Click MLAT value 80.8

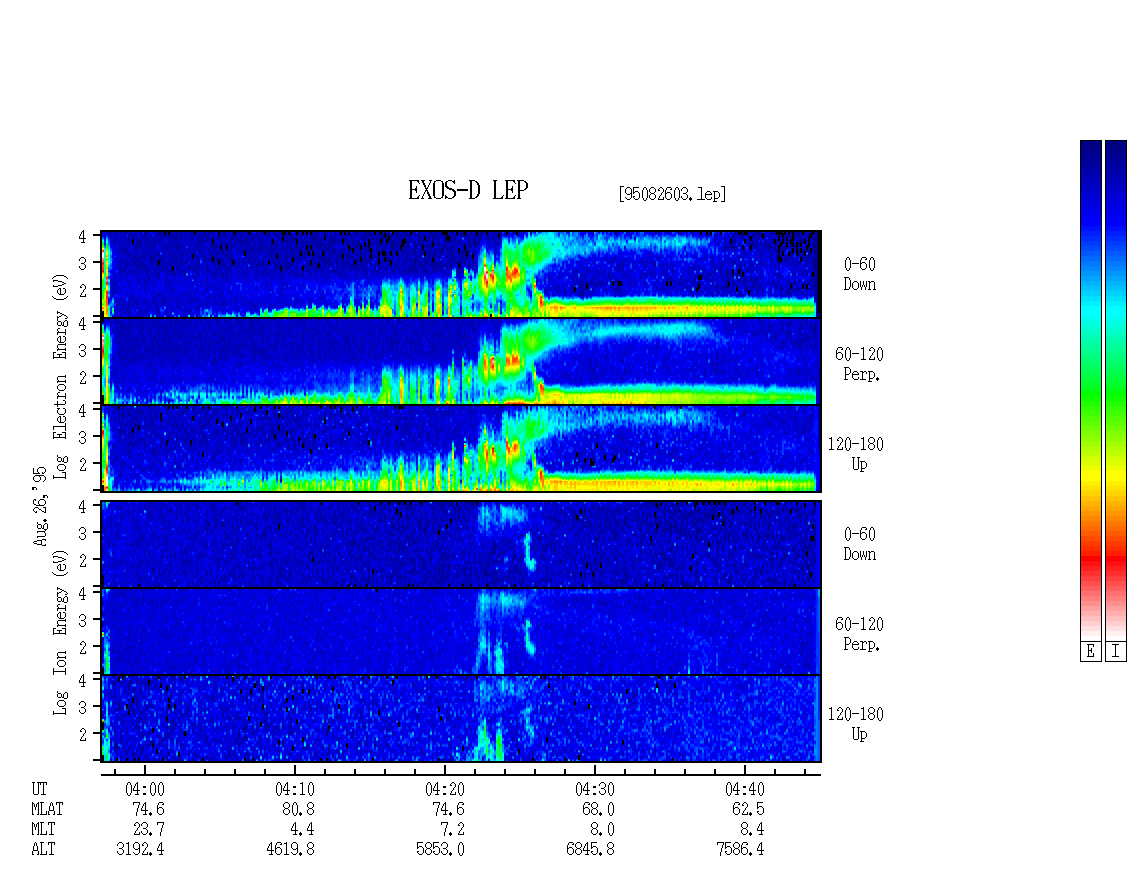(298, 809)
